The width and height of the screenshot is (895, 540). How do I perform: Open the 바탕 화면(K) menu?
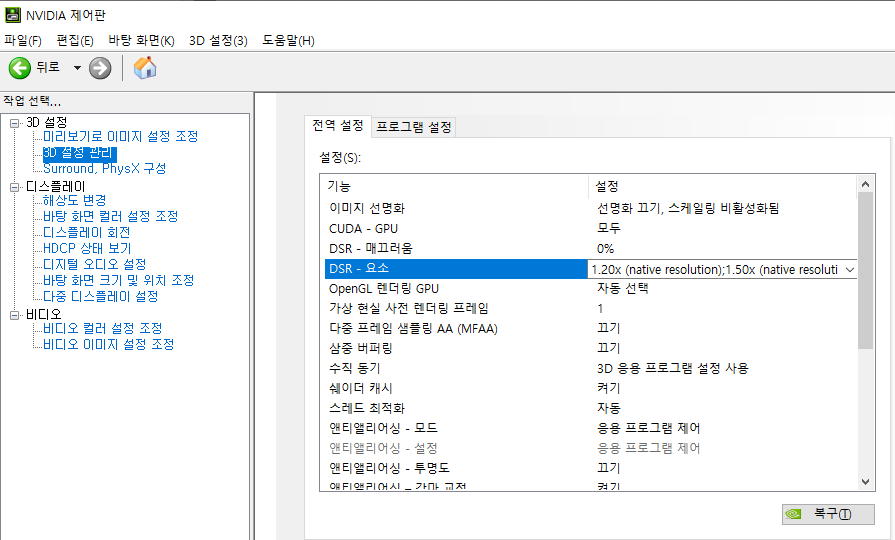pos(141,41)
